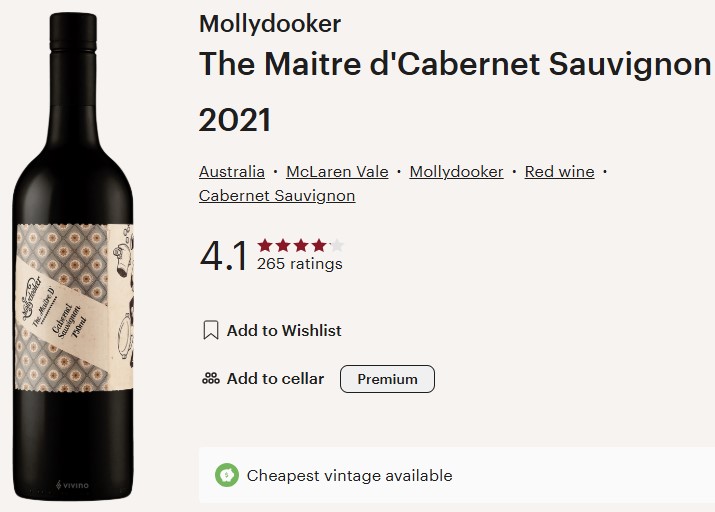
Task: Click the third red rating star
Action: pos(301,245)
